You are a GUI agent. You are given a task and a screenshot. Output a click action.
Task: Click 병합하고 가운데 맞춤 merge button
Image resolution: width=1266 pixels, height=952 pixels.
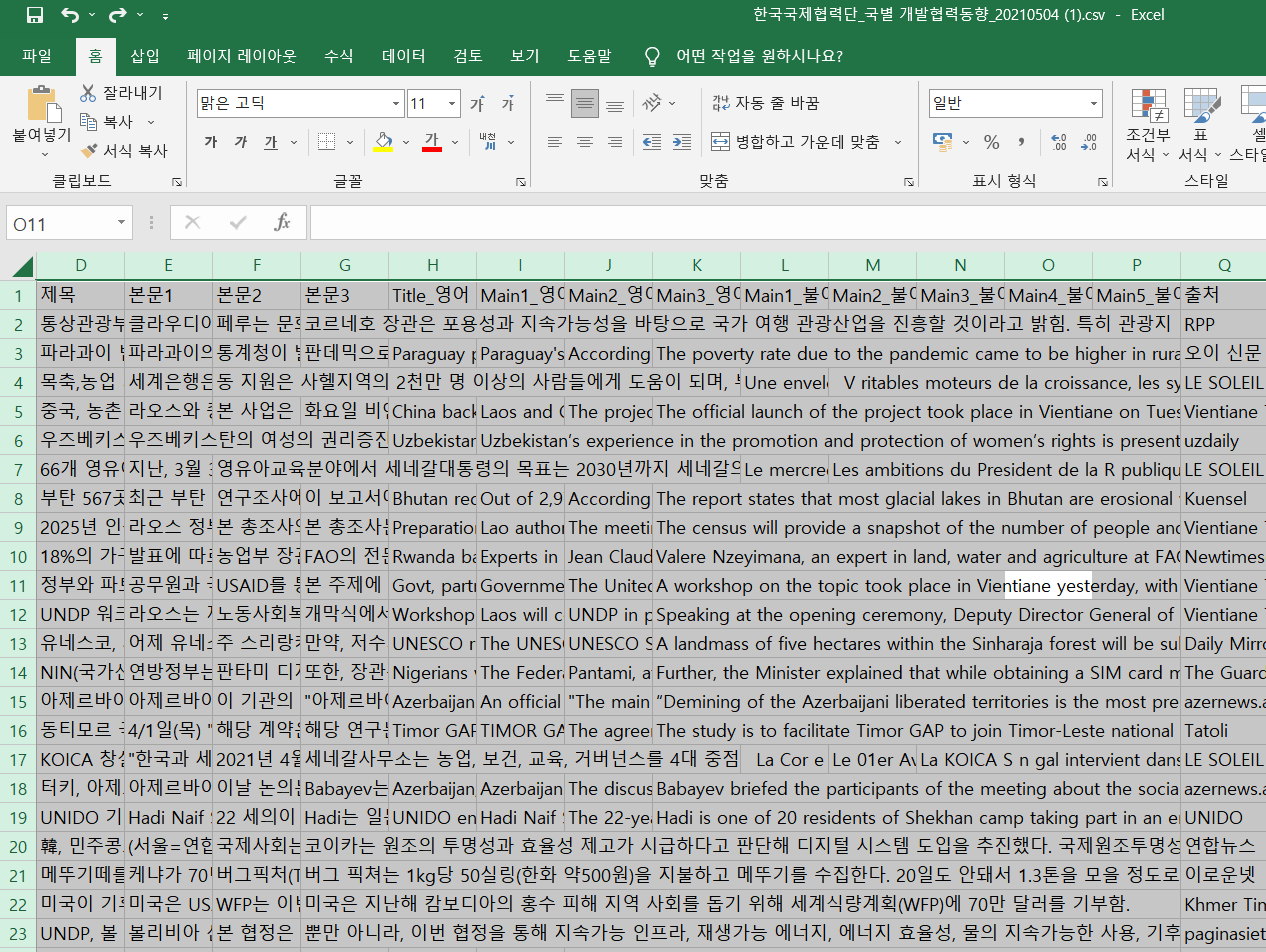[x=796, y=142]
